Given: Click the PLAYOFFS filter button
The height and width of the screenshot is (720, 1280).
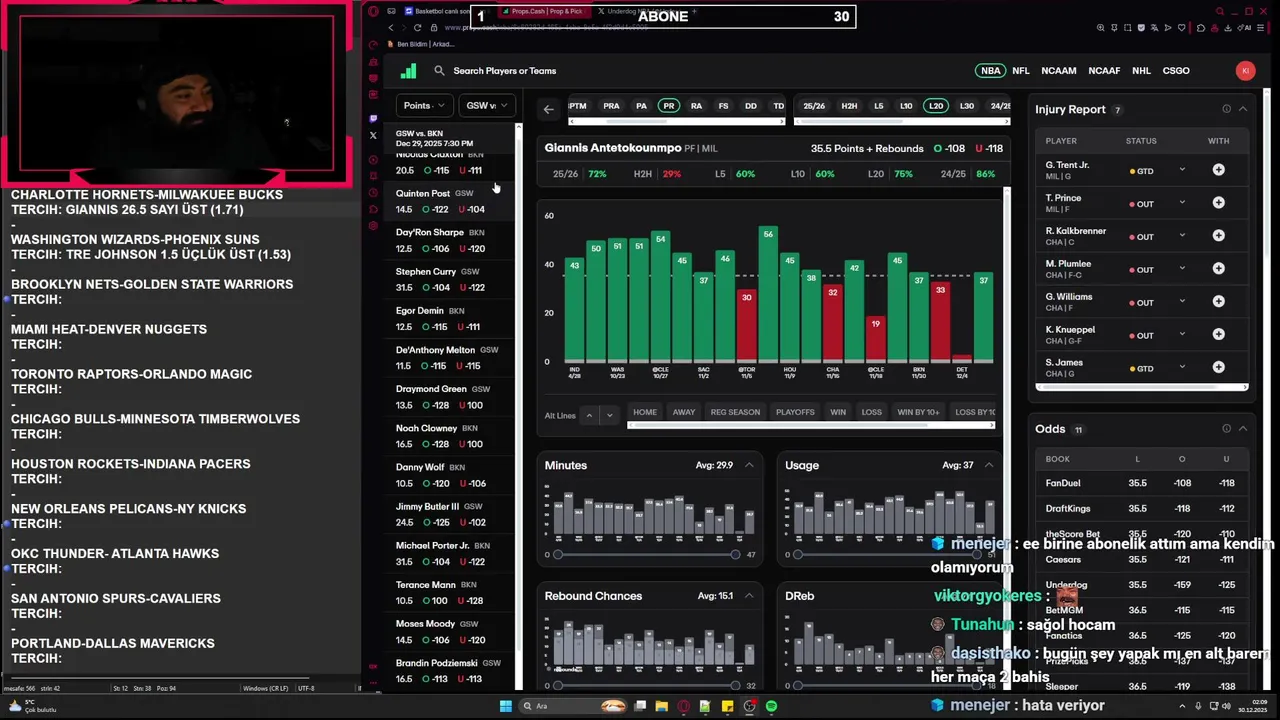Looking at the screenshot, I should pos(796,412).
